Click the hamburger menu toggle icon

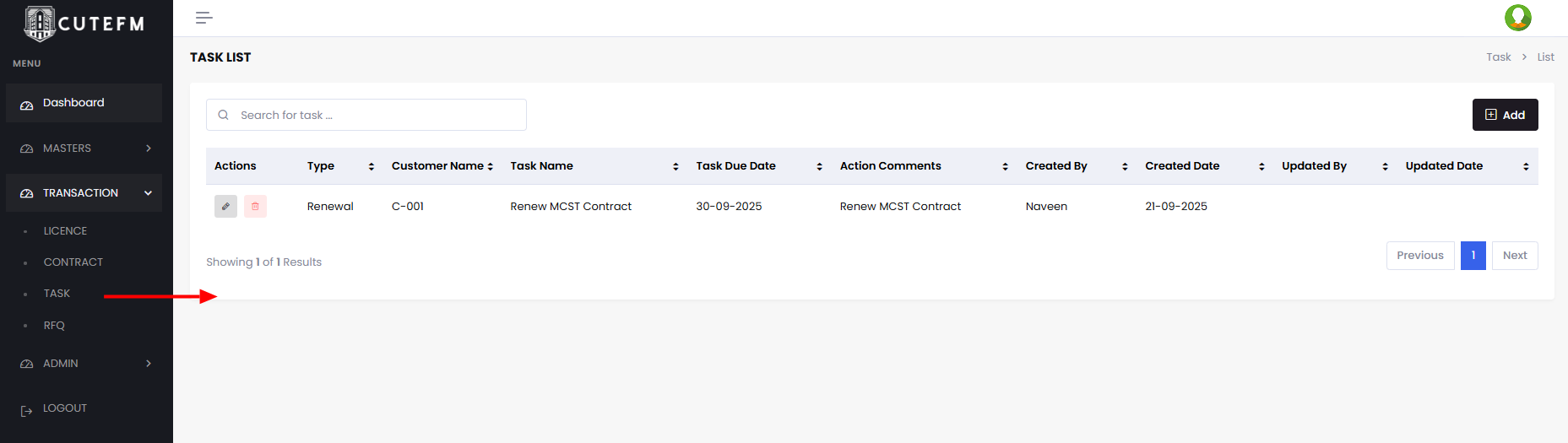[x=203, y=18]
